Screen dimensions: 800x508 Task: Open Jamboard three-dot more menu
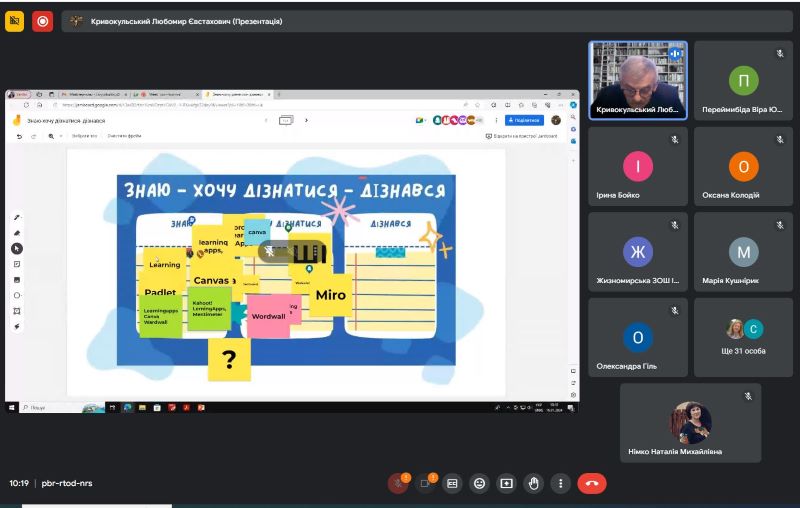point(496,120)
